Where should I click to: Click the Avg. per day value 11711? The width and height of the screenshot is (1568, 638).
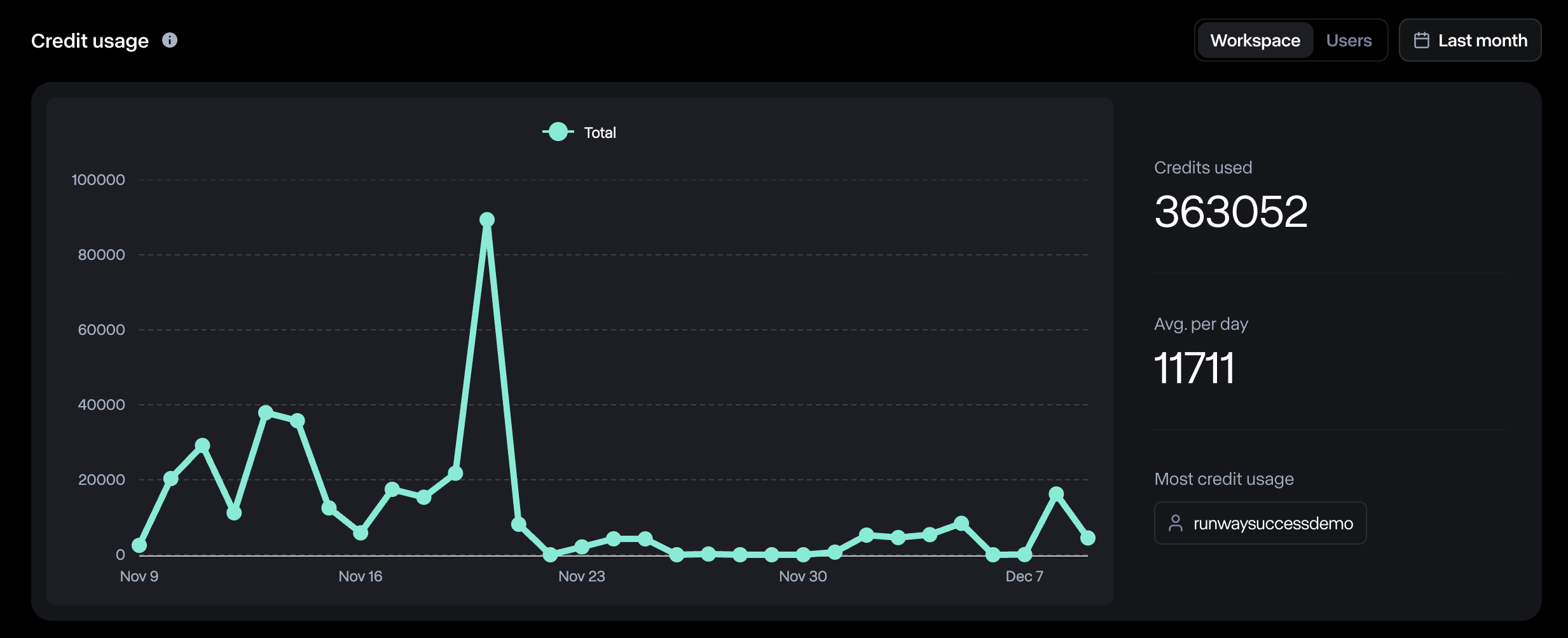tap(1193, 368)
